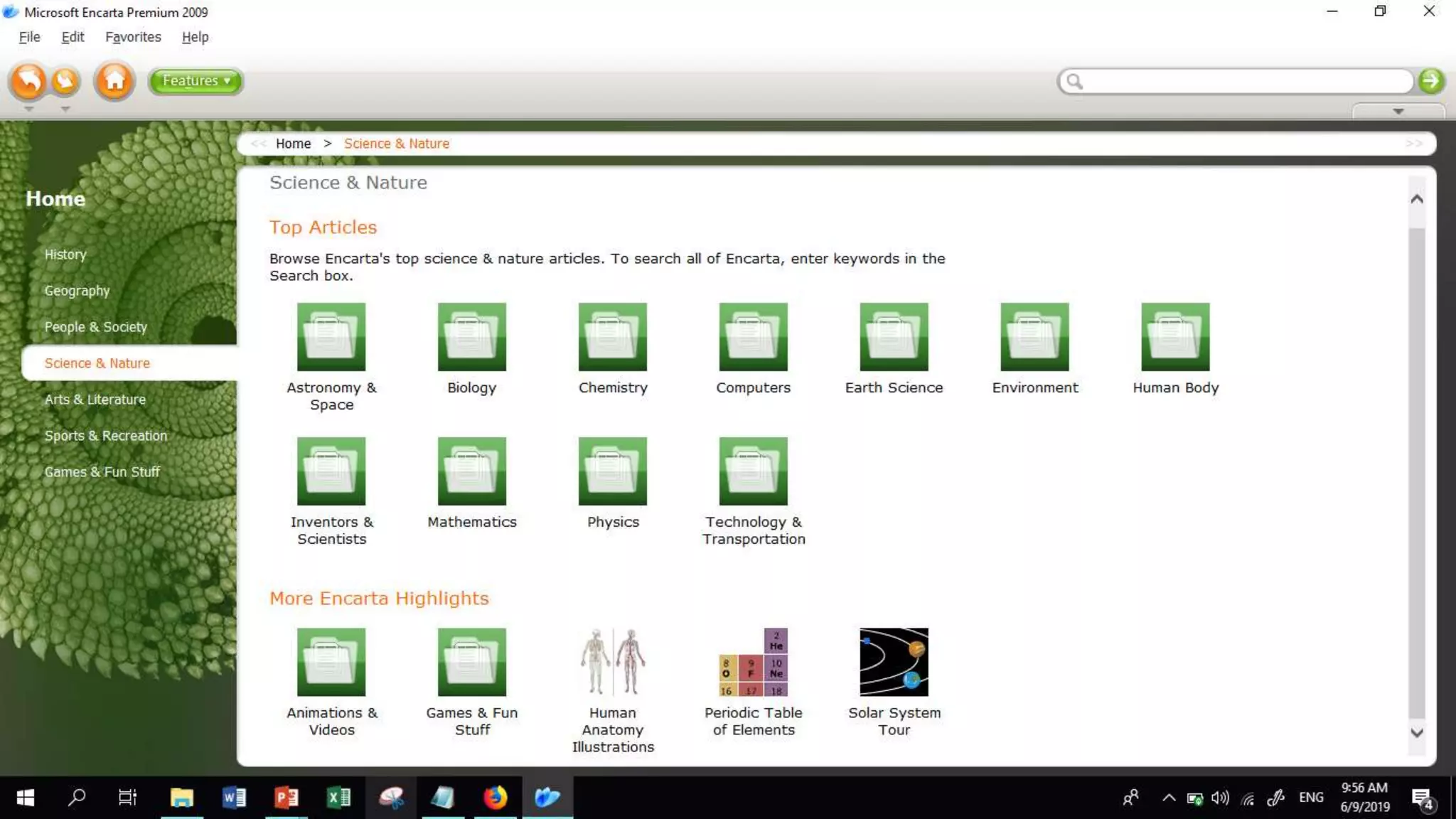The width and height of the screenshot is (1456, 819).
Task: Click the green search Go arrow
Action: [x=1431, y=81]
